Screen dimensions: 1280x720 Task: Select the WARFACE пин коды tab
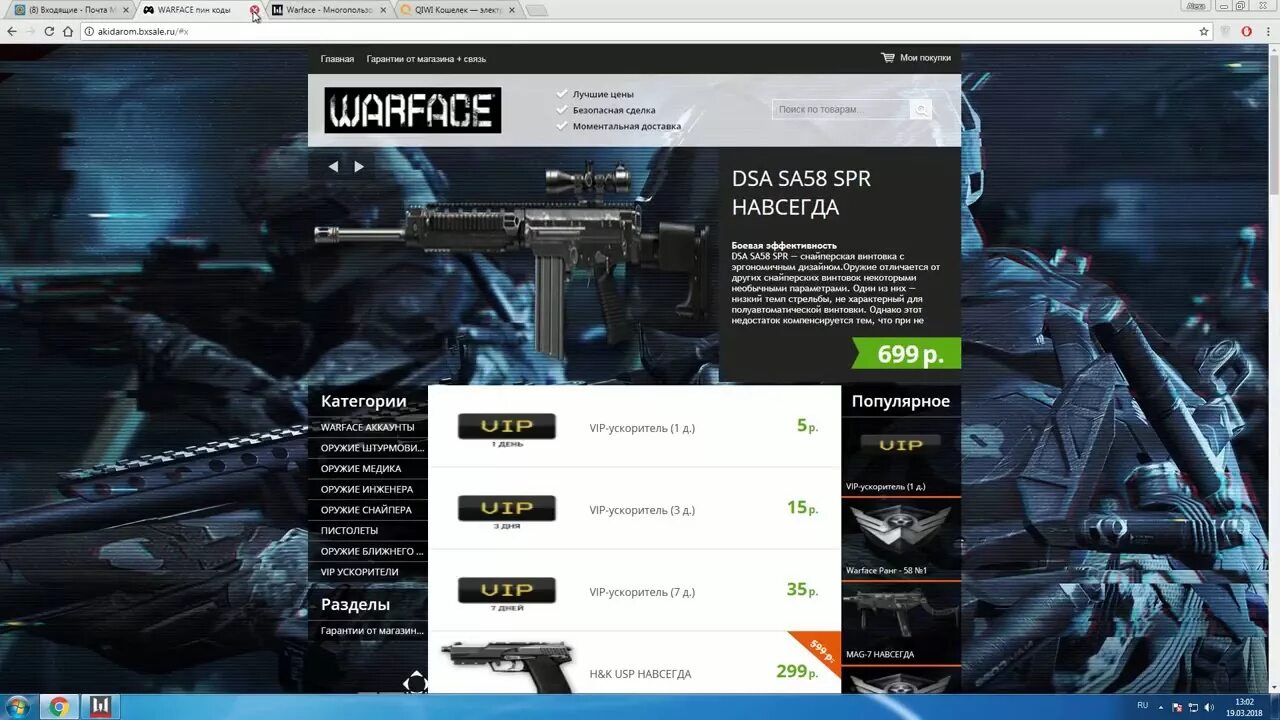(194, 10)
